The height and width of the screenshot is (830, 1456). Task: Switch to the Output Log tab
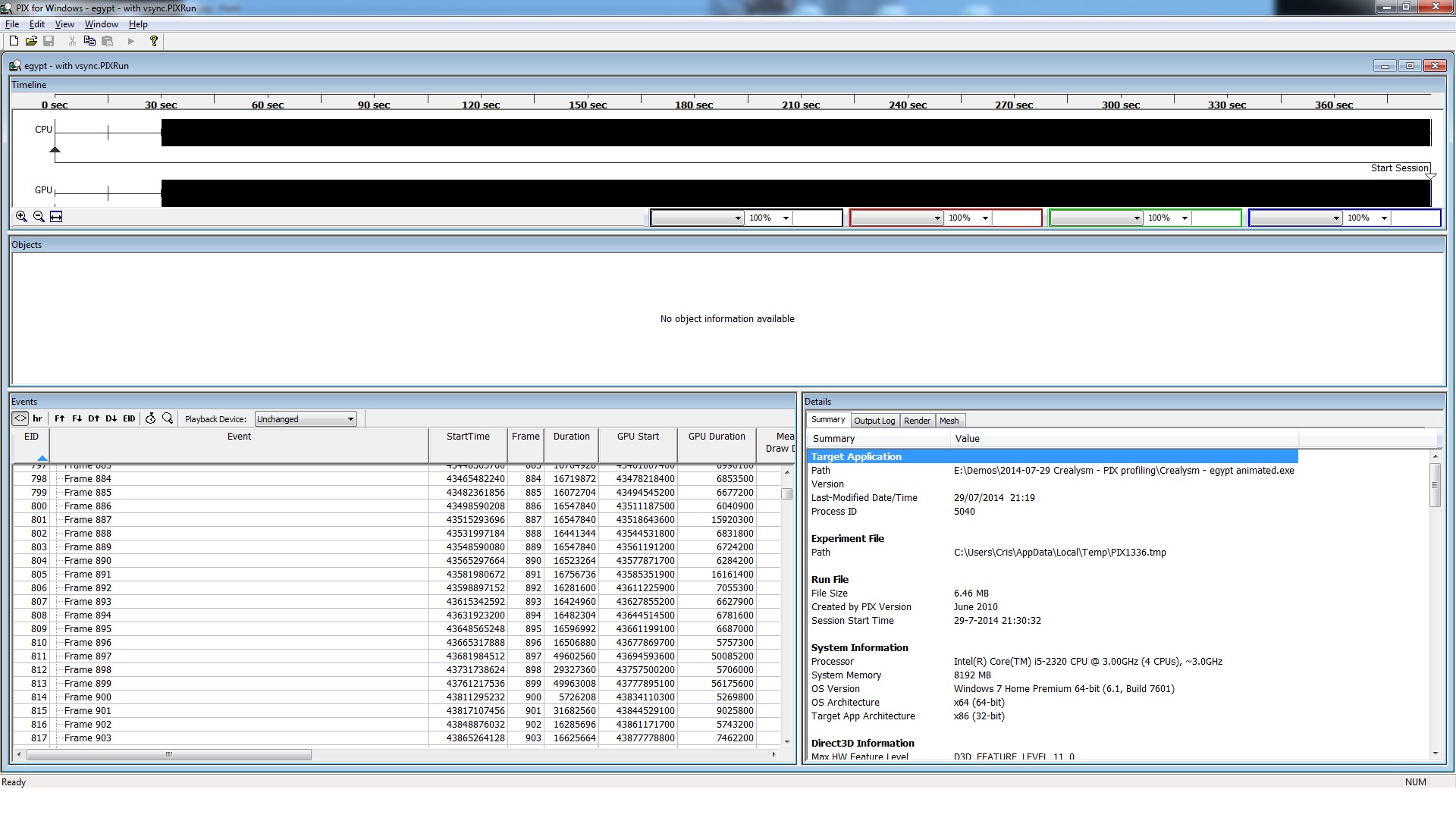(874, 421)
